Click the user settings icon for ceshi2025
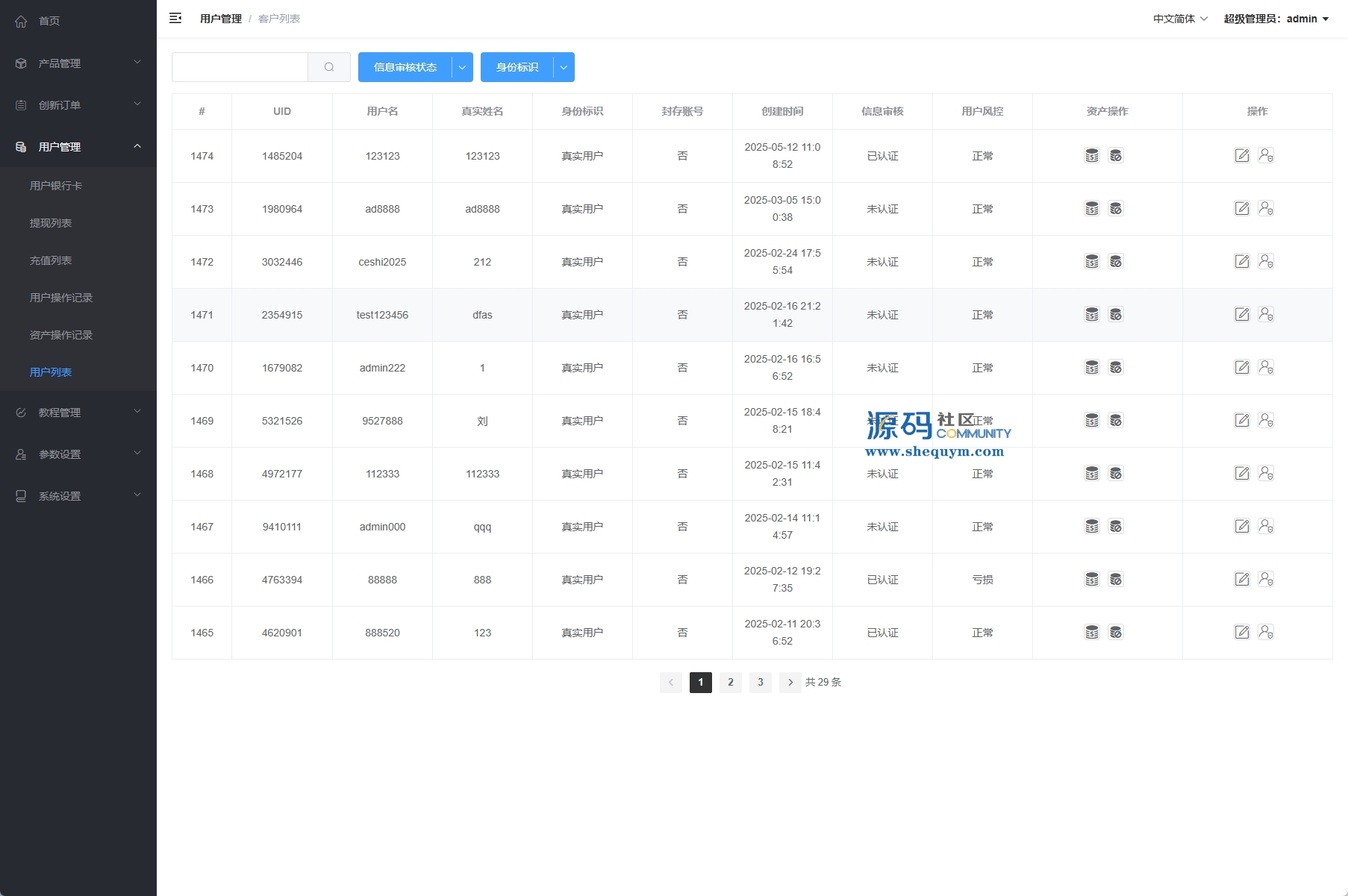Screen dimensions: 1348x896 [x=1266, y=262]
